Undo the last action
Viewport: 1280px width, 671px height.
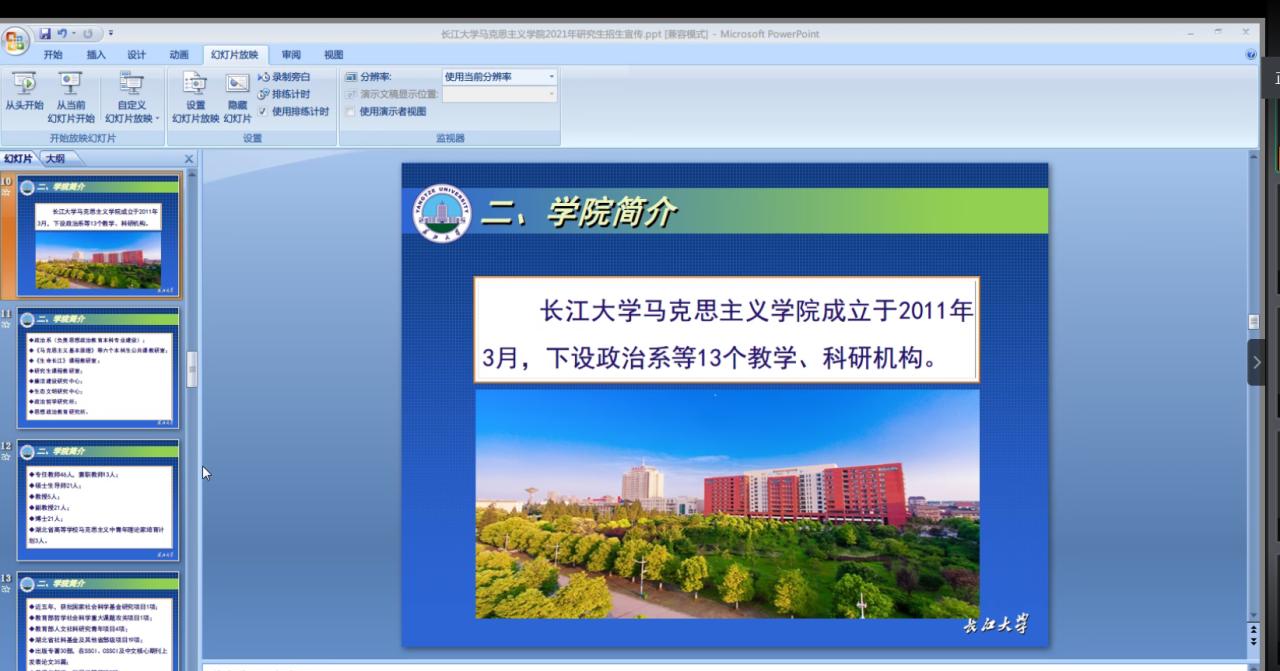(x=62, y=34)
